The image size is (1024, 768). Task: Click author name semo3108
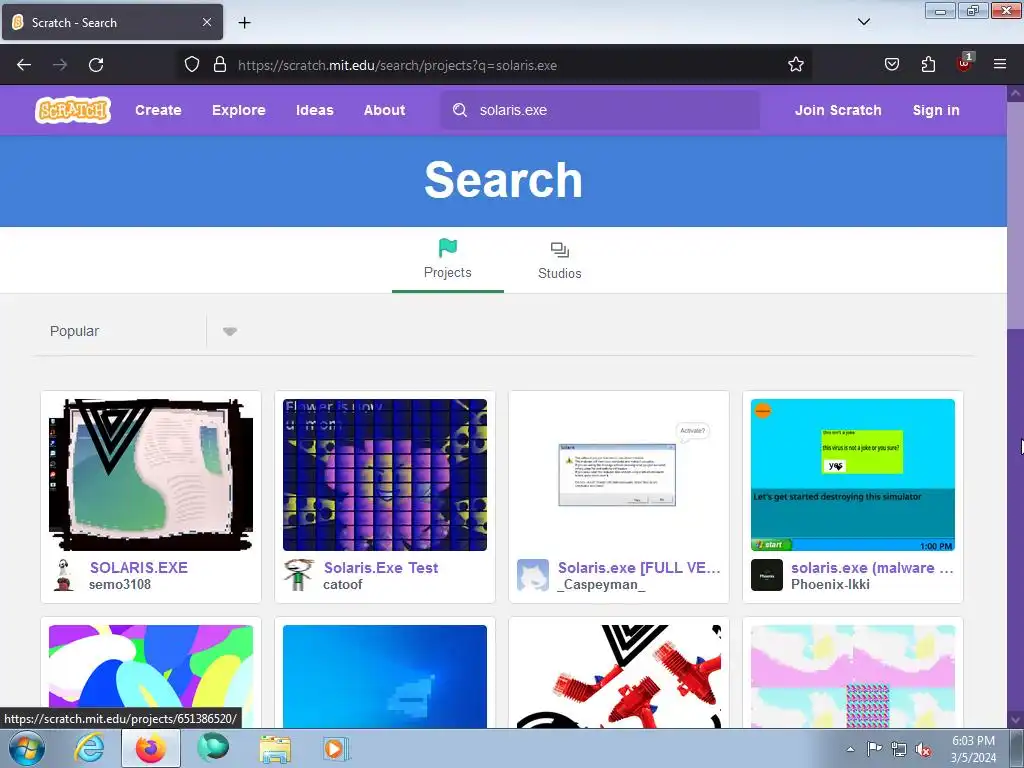click(x=120, y=584)
